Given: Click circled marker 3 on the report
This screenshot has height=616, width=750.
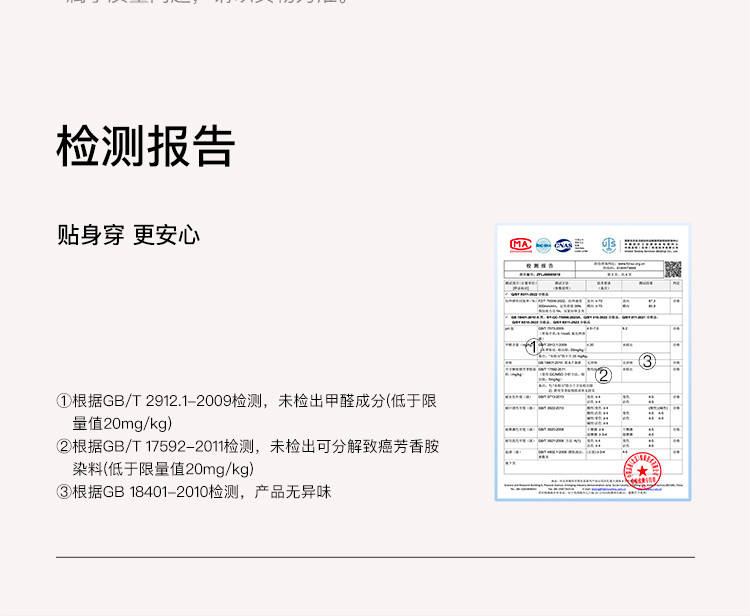Looking at the screenshot, I should [x=647, y=361].
